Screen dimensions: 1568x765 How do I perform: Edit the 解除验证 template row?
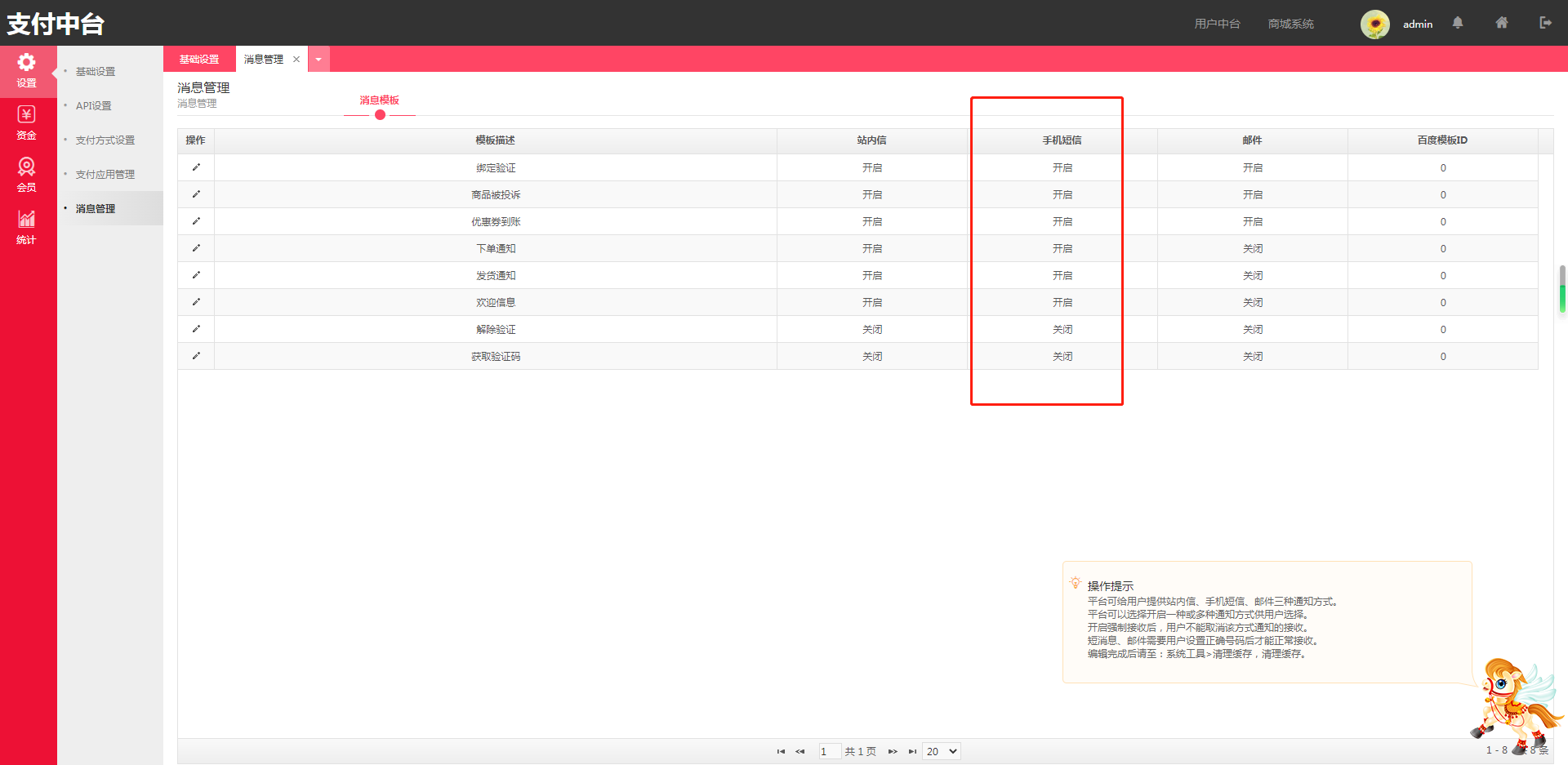pos(196,329)
